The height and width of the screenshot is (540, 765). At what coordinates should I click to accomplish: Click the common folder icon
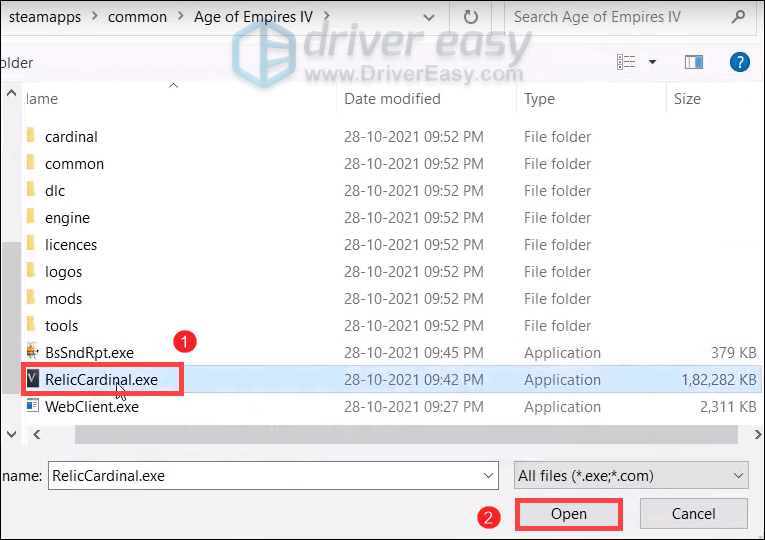pos(31,162)
